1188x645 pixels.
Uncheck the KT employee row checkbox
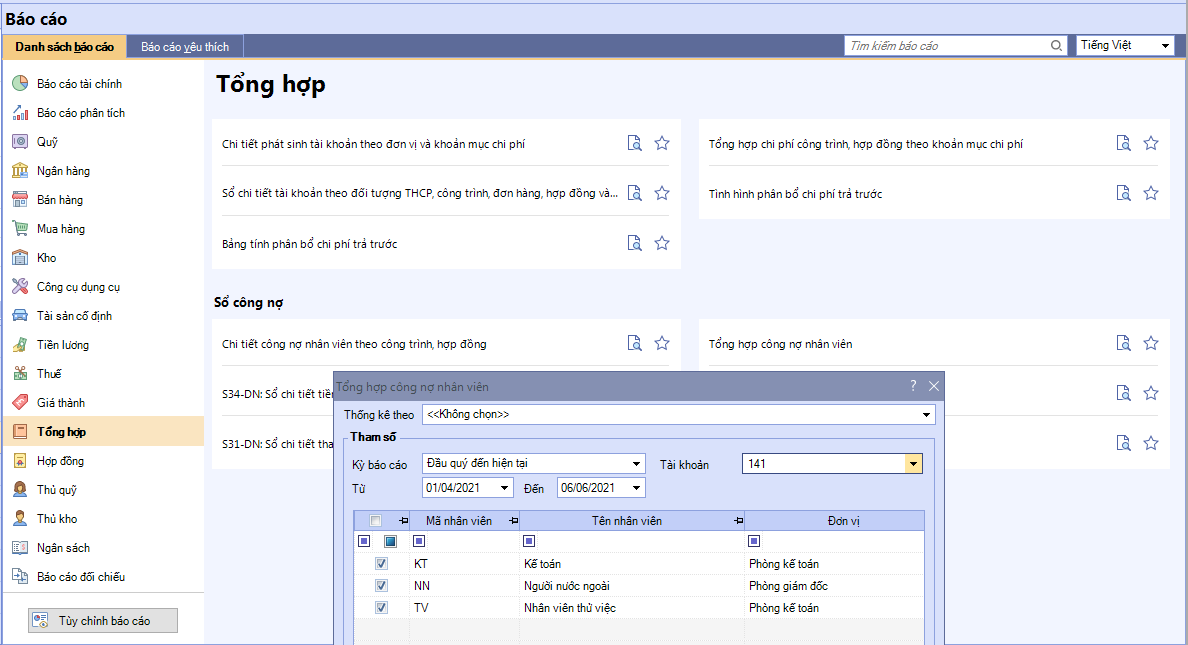[381, 564]
